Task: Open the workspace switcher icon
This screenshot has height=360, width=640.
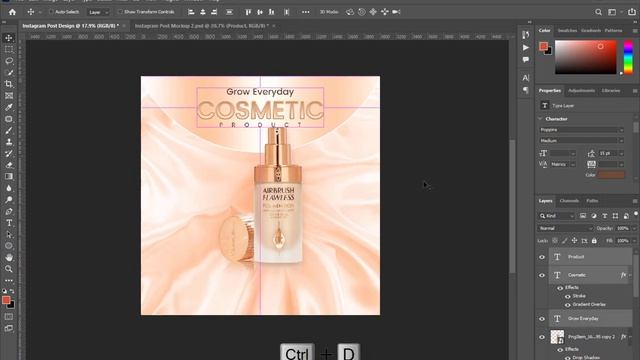Action: (x=612, y=12)
